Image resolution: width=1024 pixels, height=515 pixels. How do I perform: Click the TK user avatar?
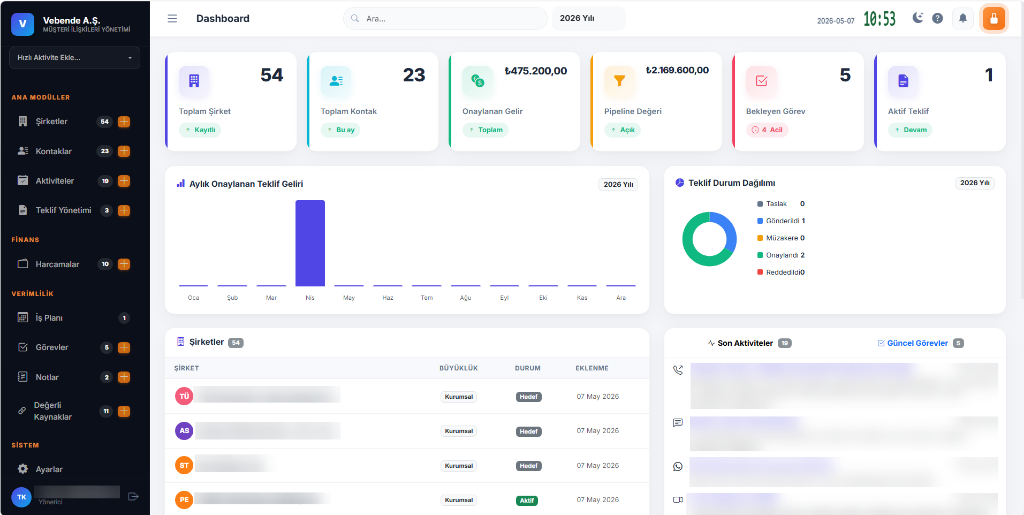pyautogui.click(x=22, y=497)
